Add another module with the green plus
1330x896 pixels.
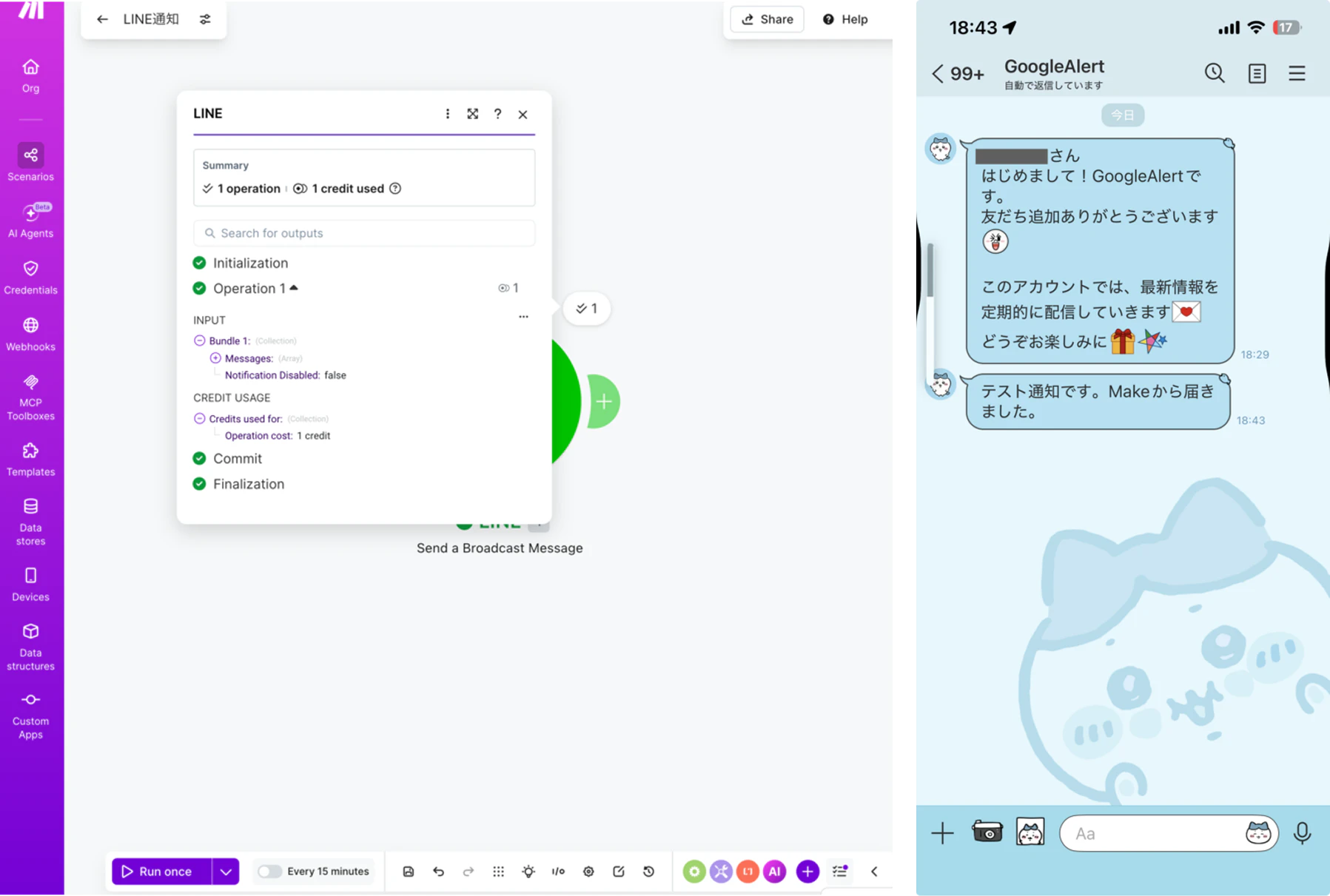604,401
